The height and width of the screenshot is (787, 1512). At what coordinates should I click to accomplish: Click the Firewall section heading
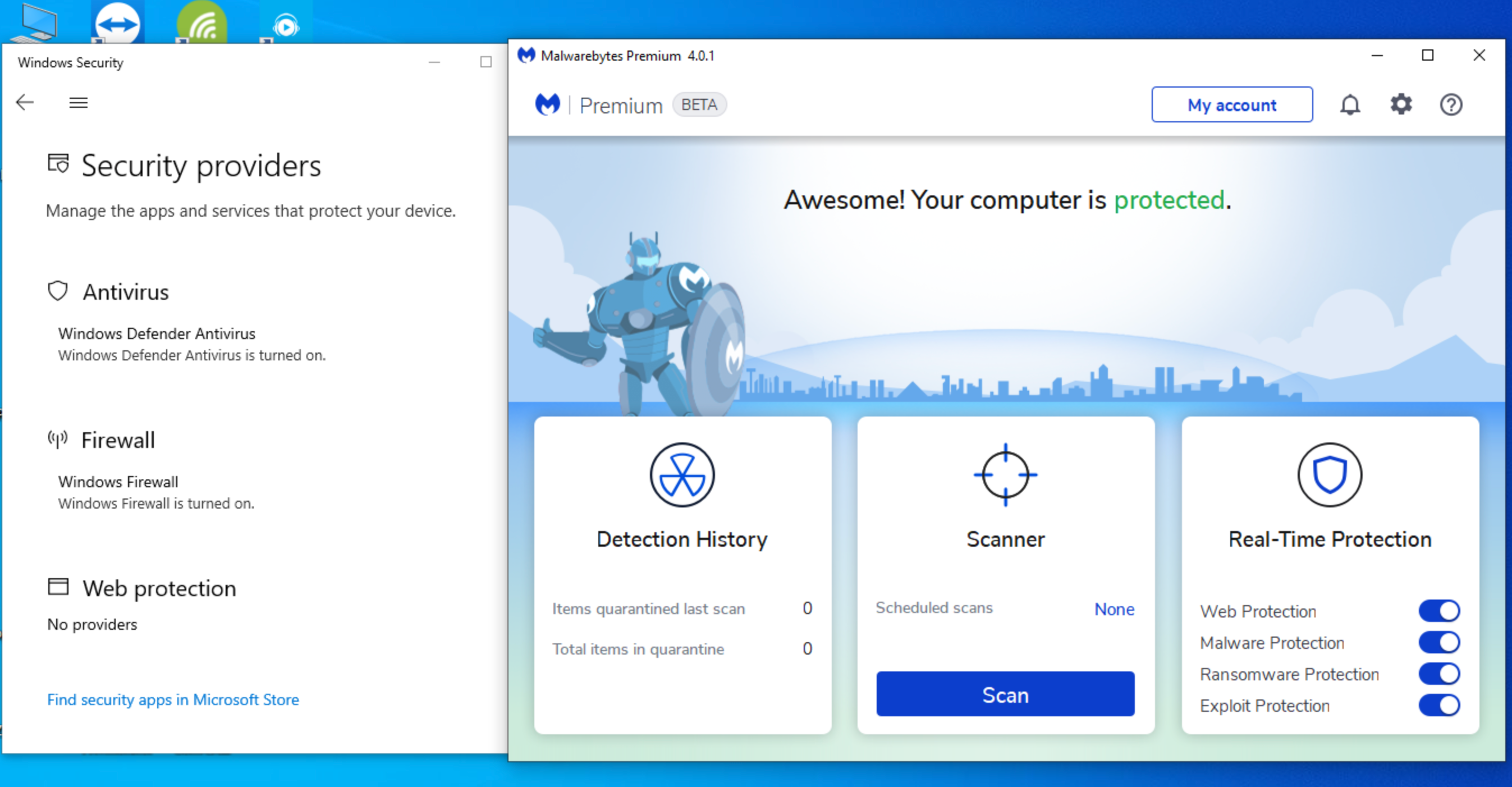pos(118,440)
